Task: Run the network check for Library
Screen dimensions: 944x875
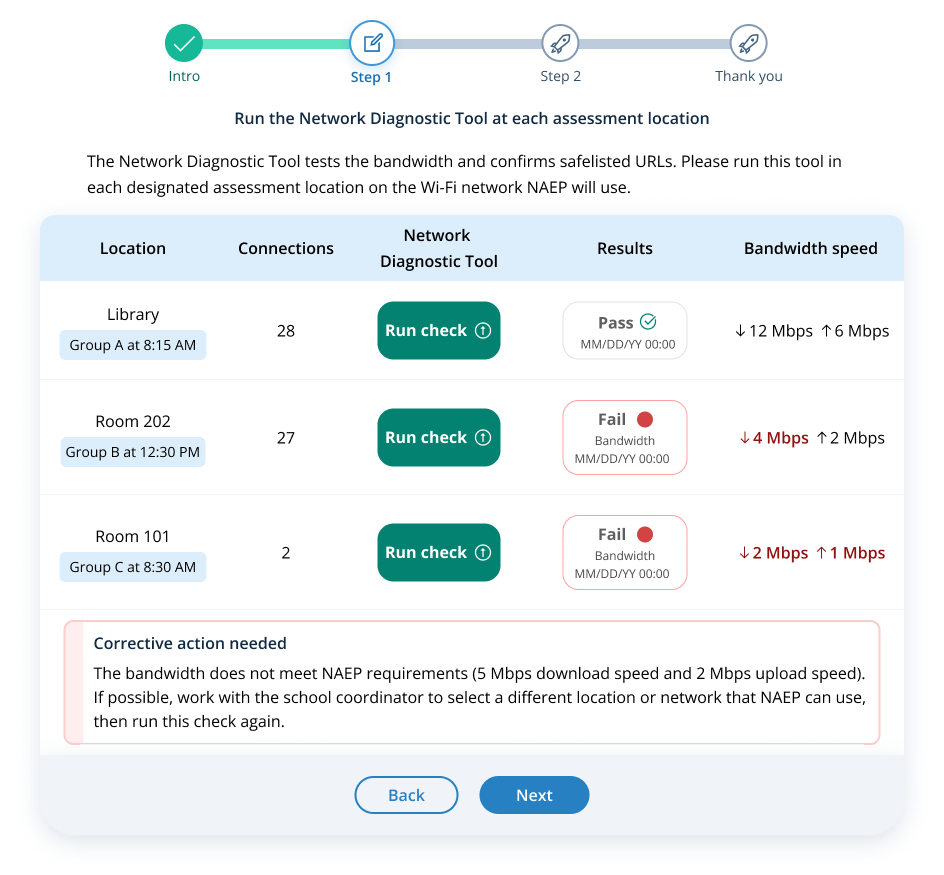Action: coord(438,331)
